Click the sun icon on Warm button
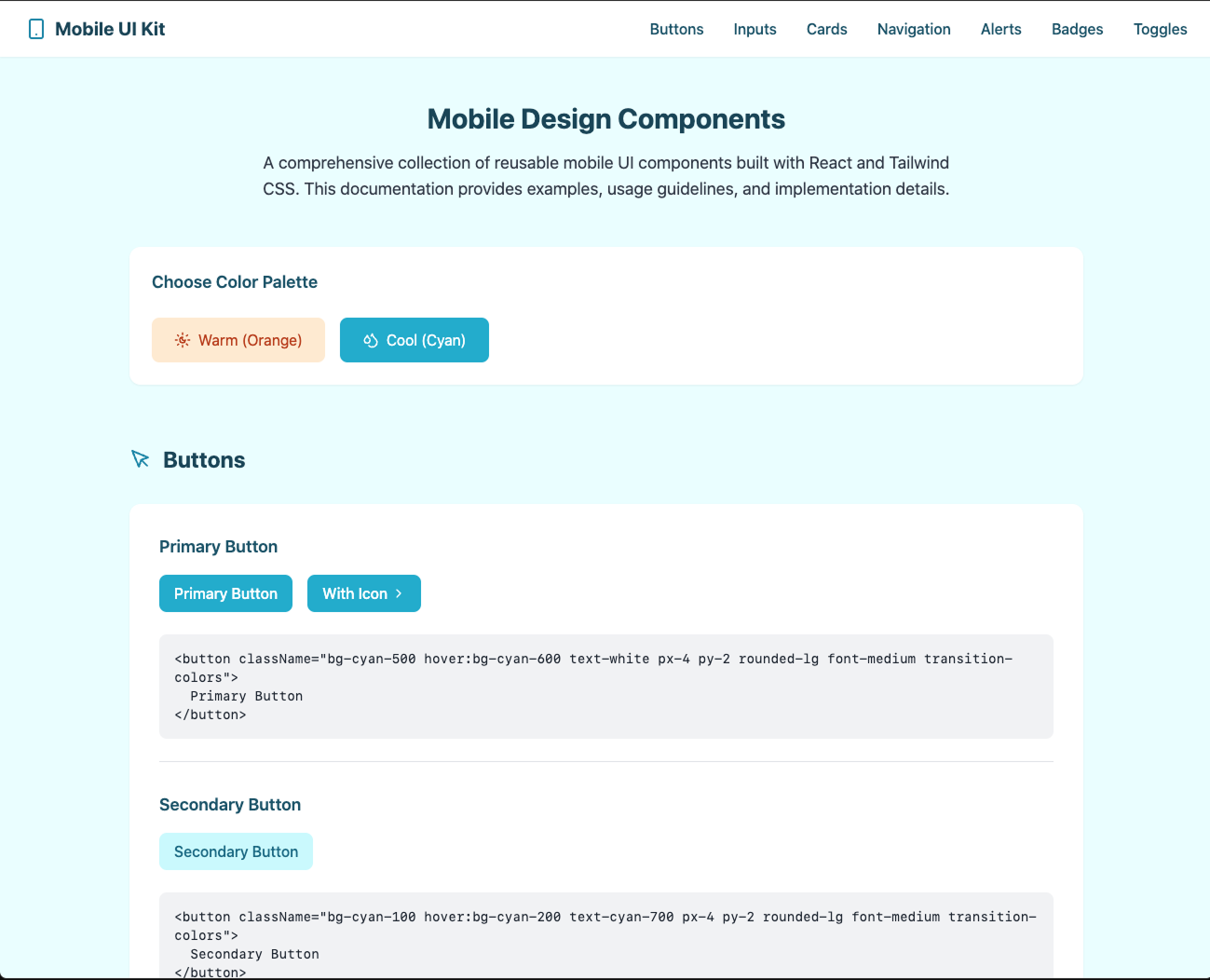1210x980 pixels. [x=183, y=340]
